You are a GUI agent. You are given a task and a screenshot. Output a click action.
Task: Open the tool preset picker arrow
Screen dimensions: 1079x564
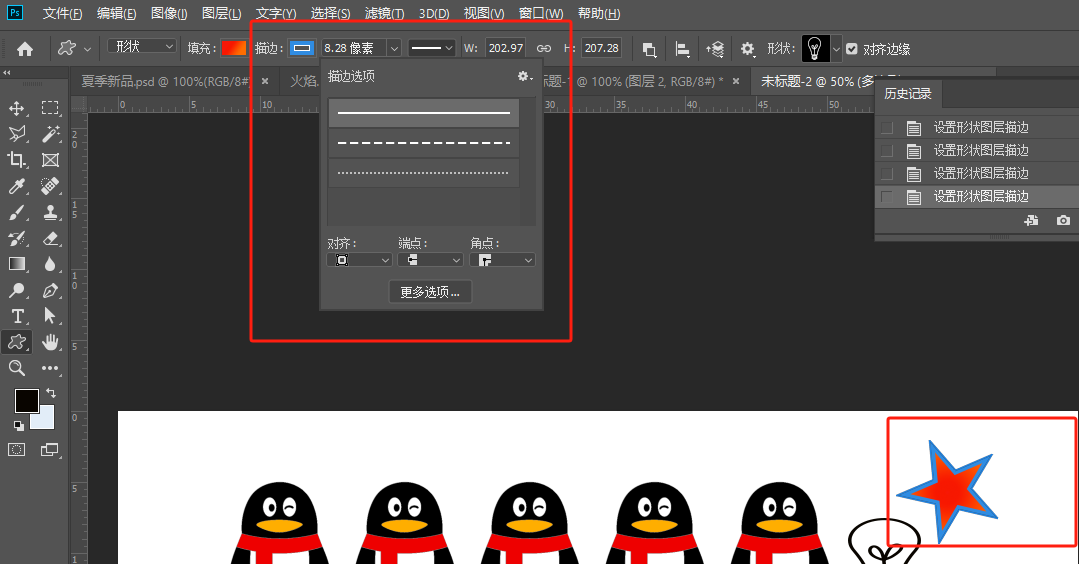point(87,49)
